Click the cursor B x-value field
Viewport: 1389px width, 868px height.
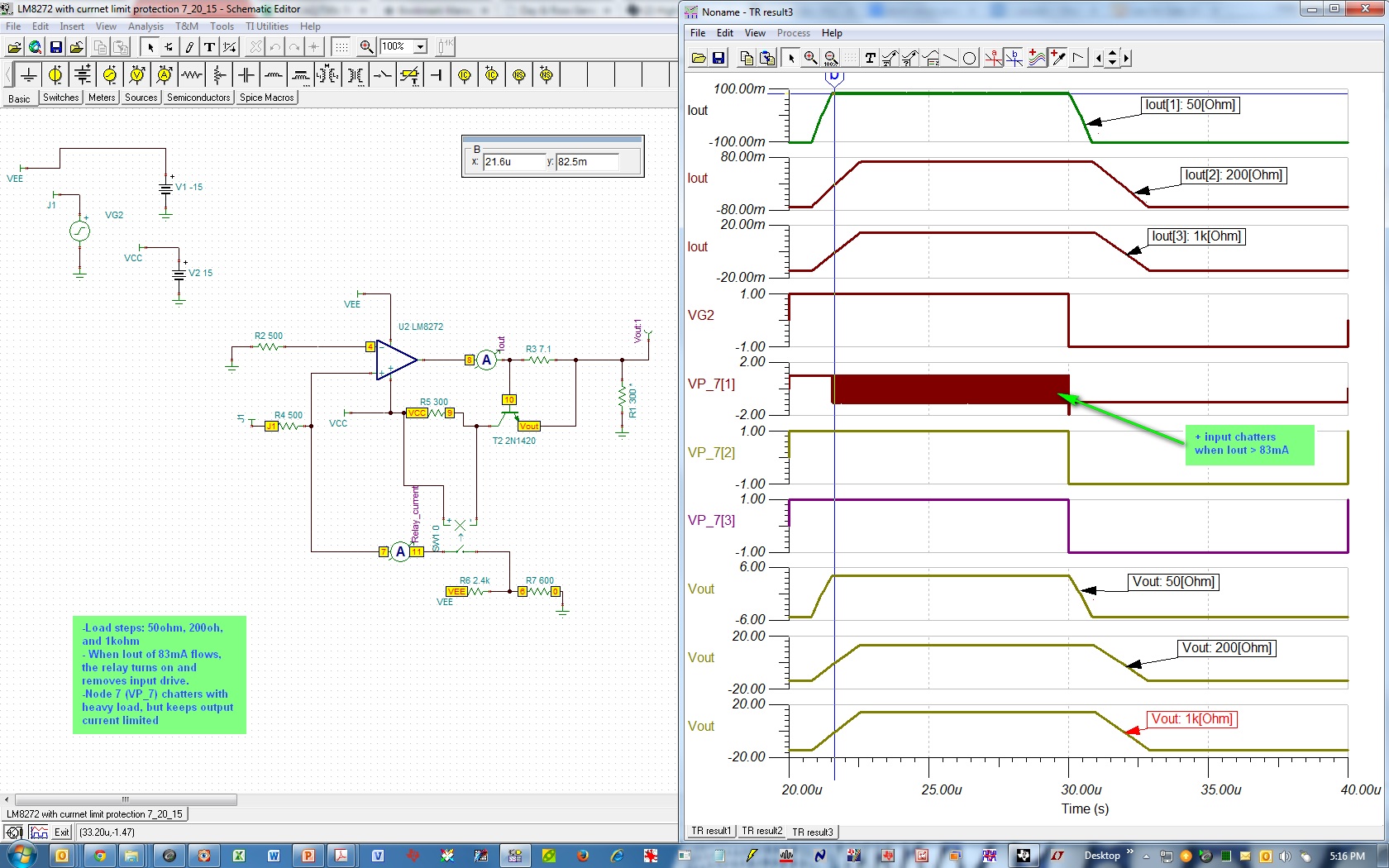pos(513,162)
